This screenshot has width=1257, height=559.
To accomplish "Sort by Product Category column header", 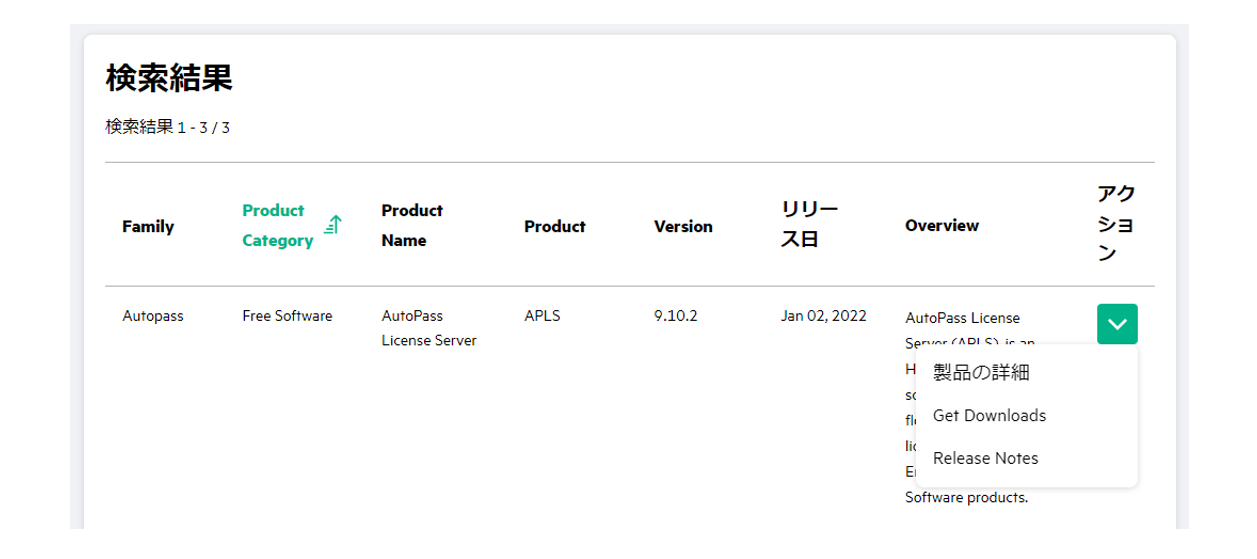I will point(278,226).
